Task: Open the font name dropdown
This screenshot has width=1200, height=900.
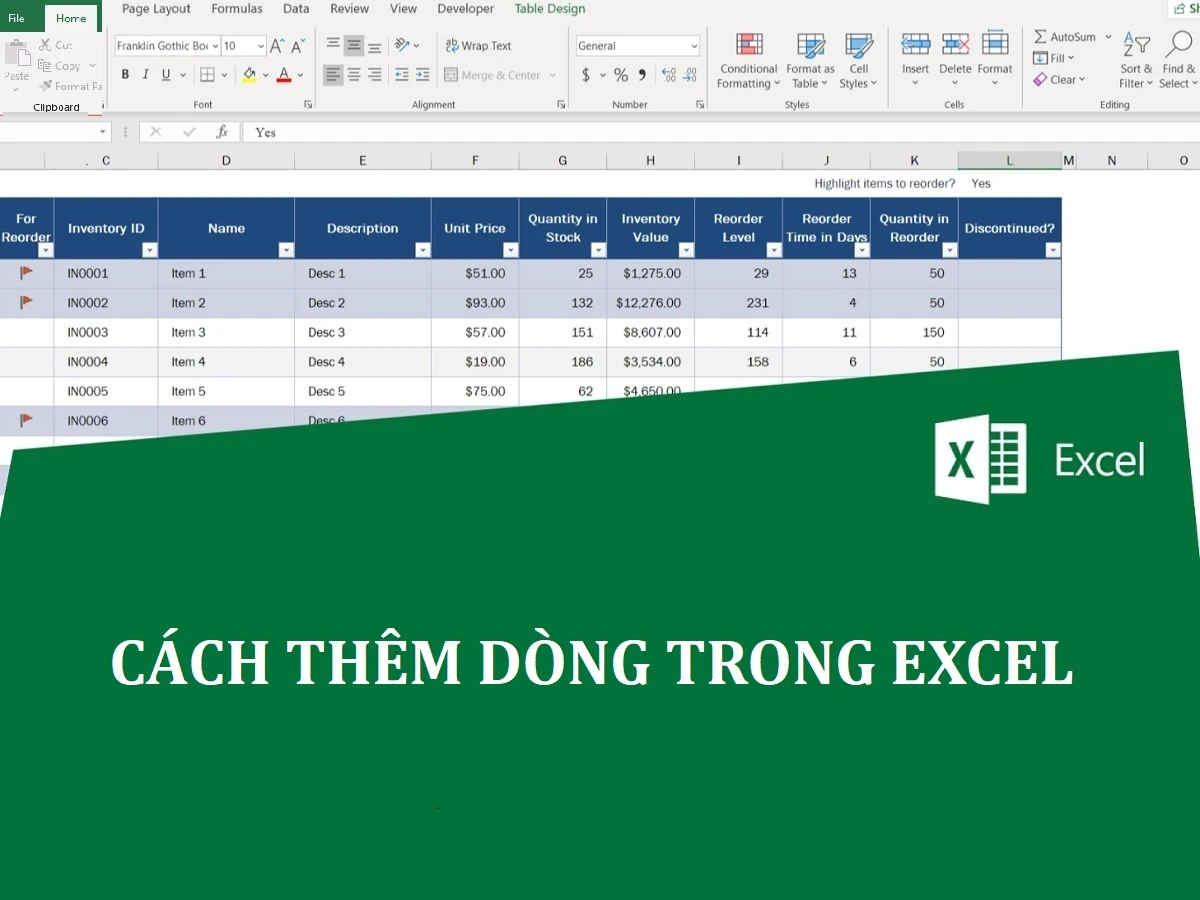Action: (215, 46)
